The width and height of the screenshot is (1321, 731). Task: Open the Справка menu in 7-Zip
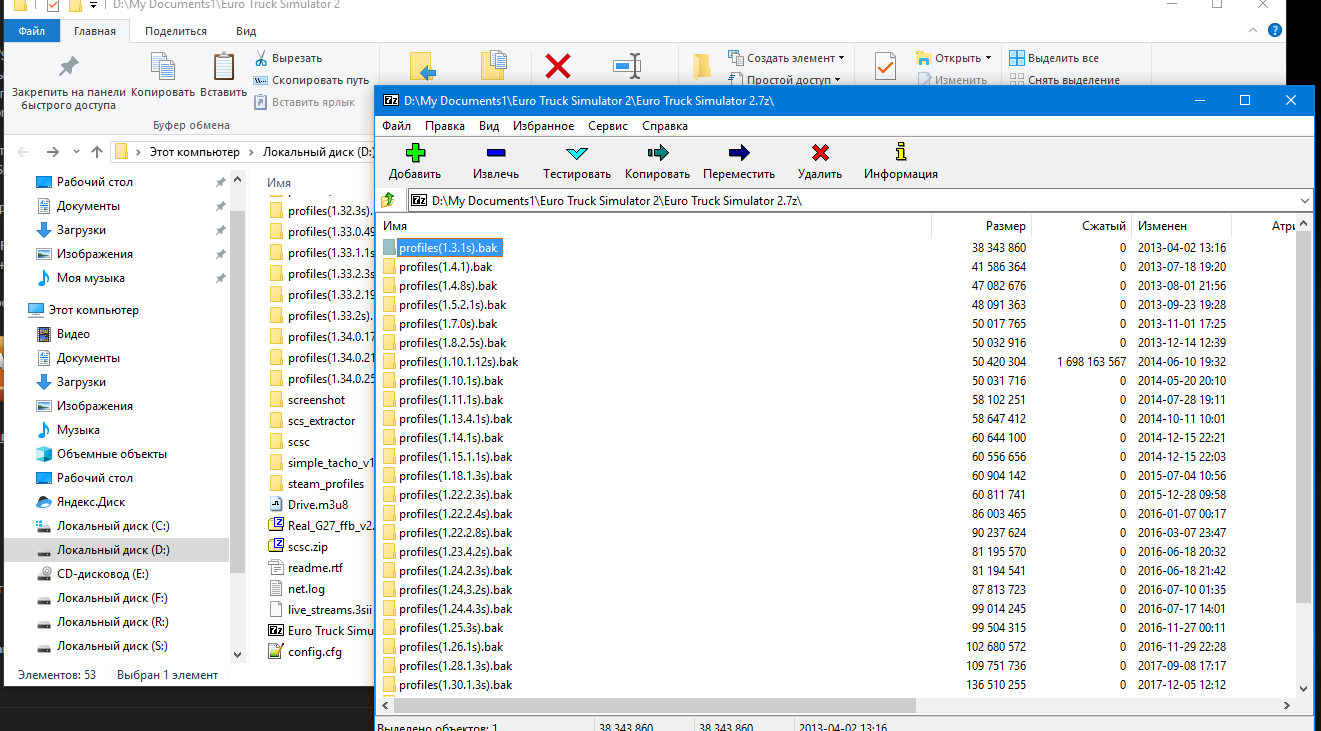pos(665,126)
